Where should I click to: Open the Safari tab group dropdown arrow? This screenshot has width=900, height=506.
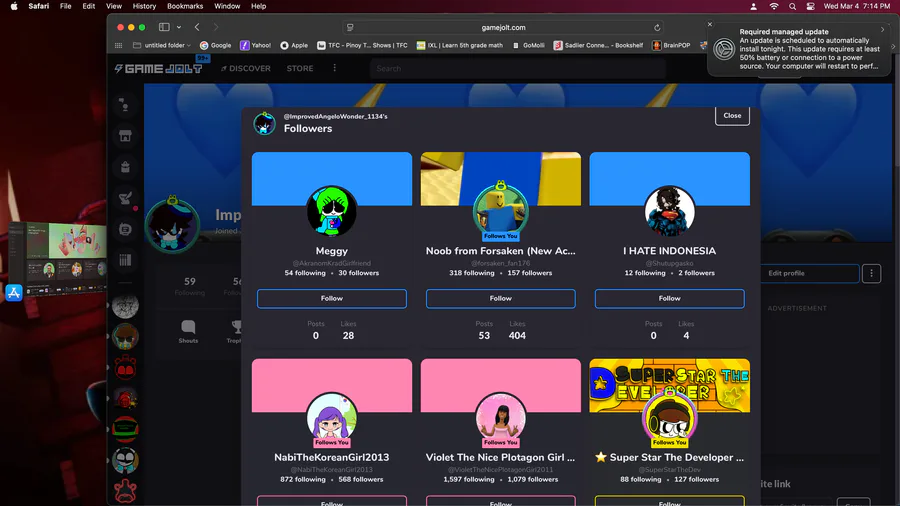[x=179, y=27]
